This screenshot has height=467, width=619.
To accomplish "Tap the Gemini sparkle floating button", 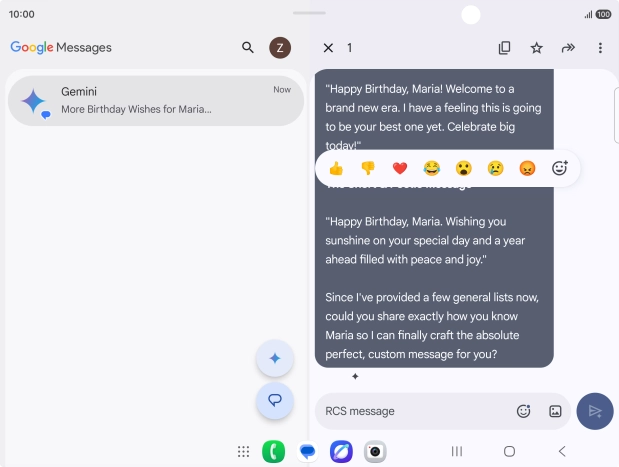I will 275,358.
